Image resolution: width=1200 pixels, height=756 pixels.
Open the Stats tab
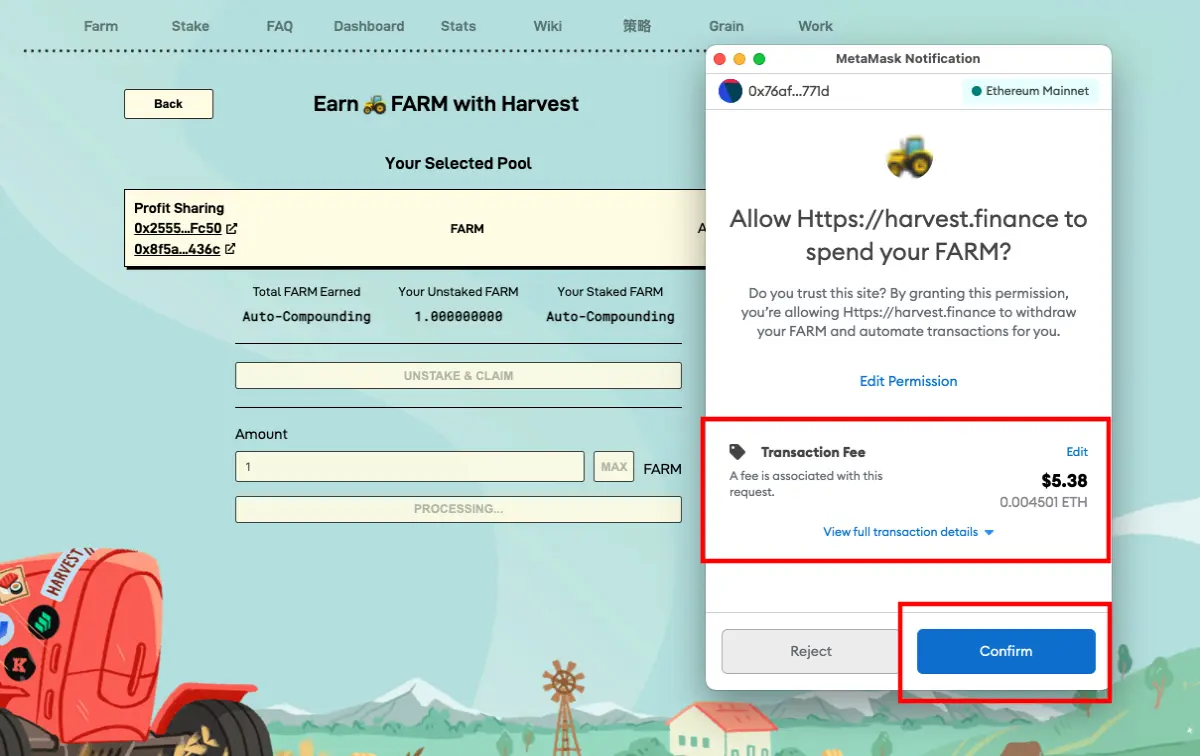pyautogui.click(x=458, y=26)
